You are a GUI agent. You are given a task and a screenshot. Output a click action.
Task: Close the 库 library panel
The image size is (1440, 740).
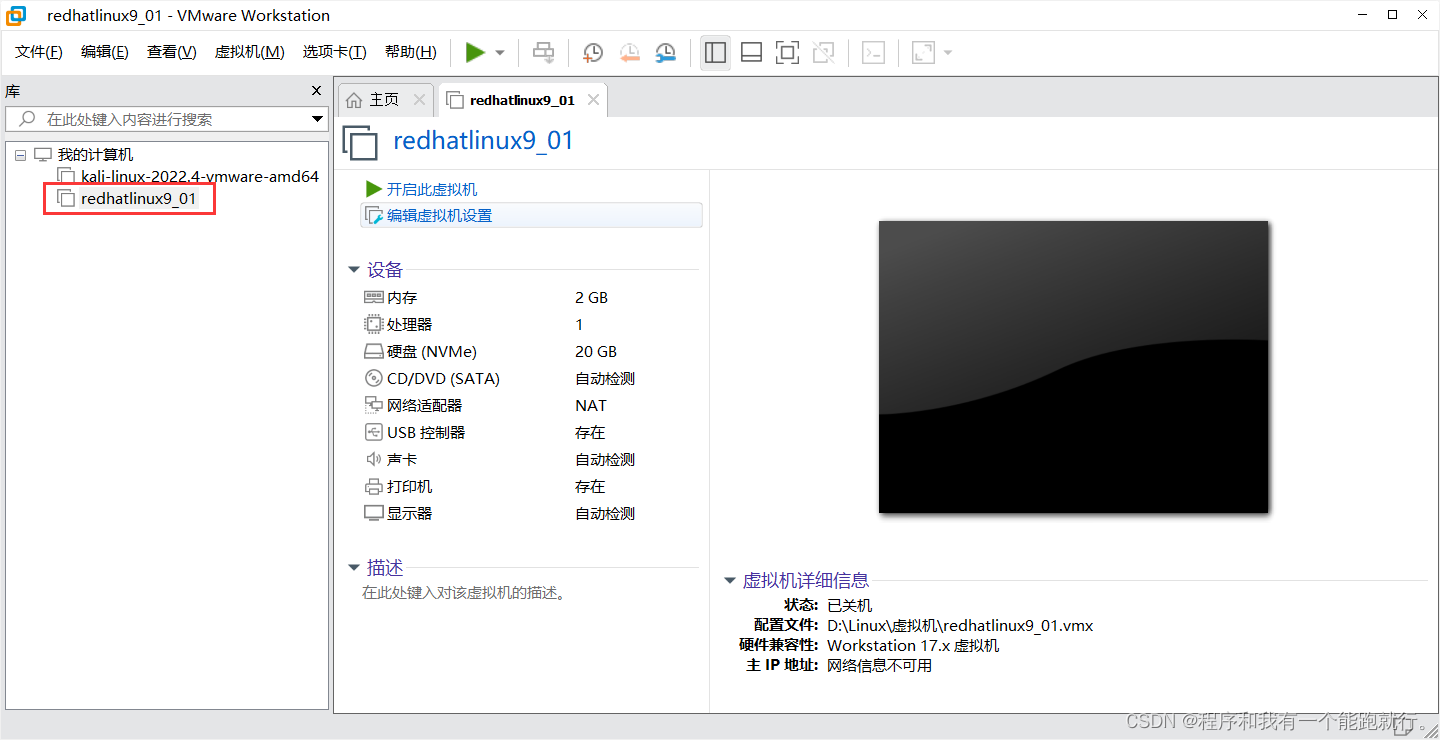pyautogui.click(x=317, y=91)
